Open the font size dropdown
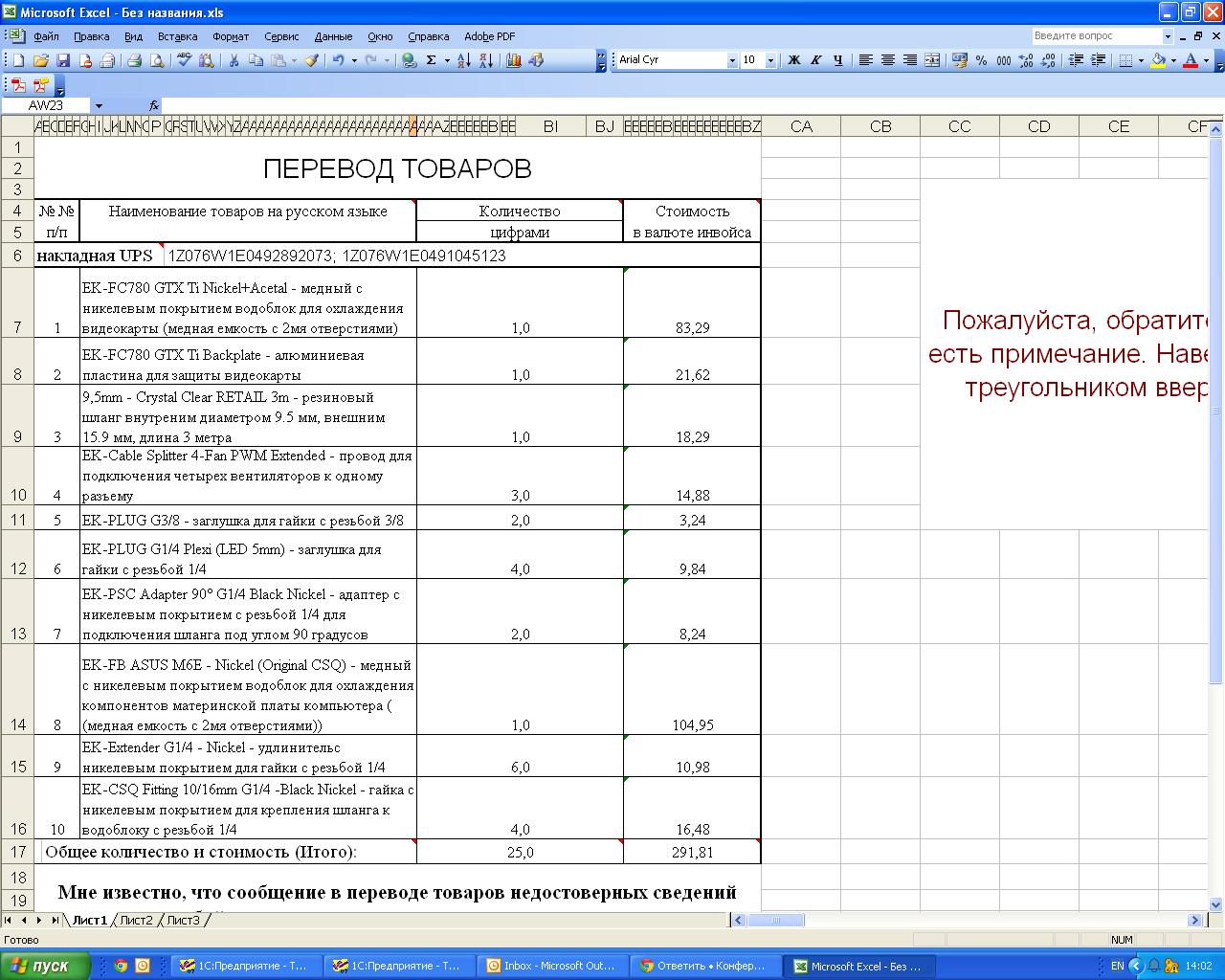 (770, 60)
